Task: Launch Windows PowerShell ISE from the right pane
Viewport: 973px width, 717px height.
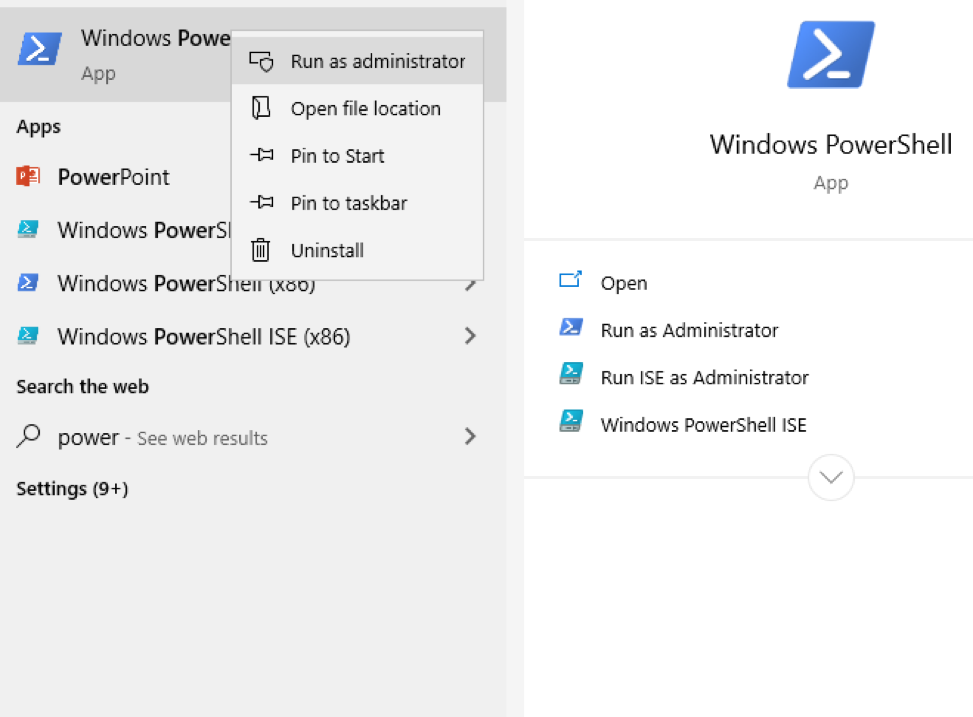Action: point(703,425)
